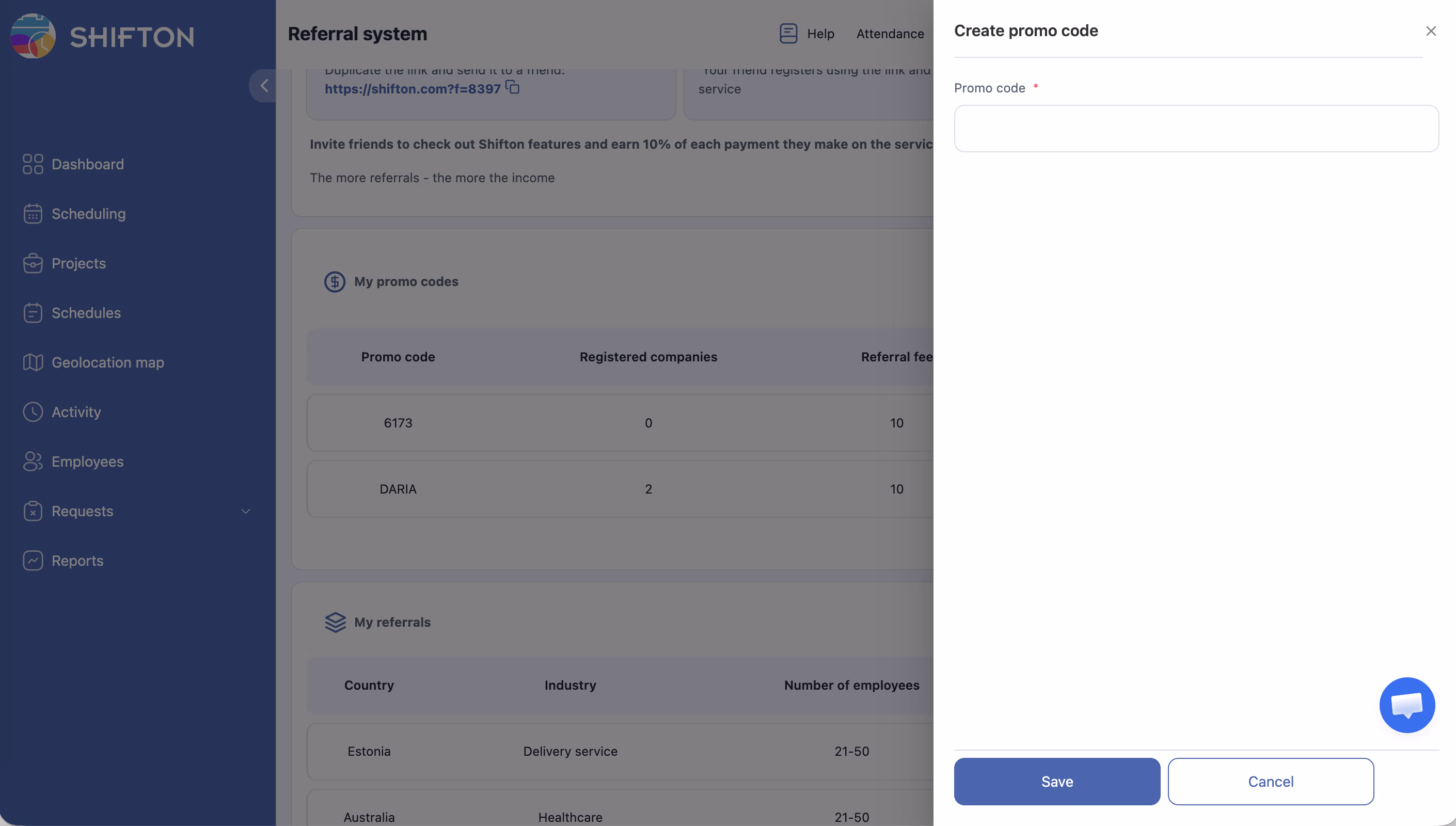
Task: Click the Shifton logo icon
Action: coord(33,36)
